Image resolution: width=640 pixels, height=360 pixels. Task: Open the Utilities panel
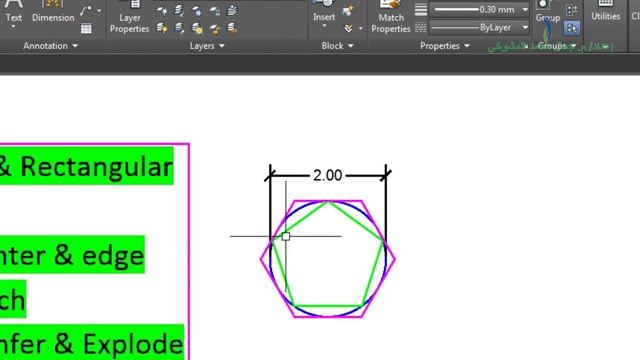coord(605,11)
